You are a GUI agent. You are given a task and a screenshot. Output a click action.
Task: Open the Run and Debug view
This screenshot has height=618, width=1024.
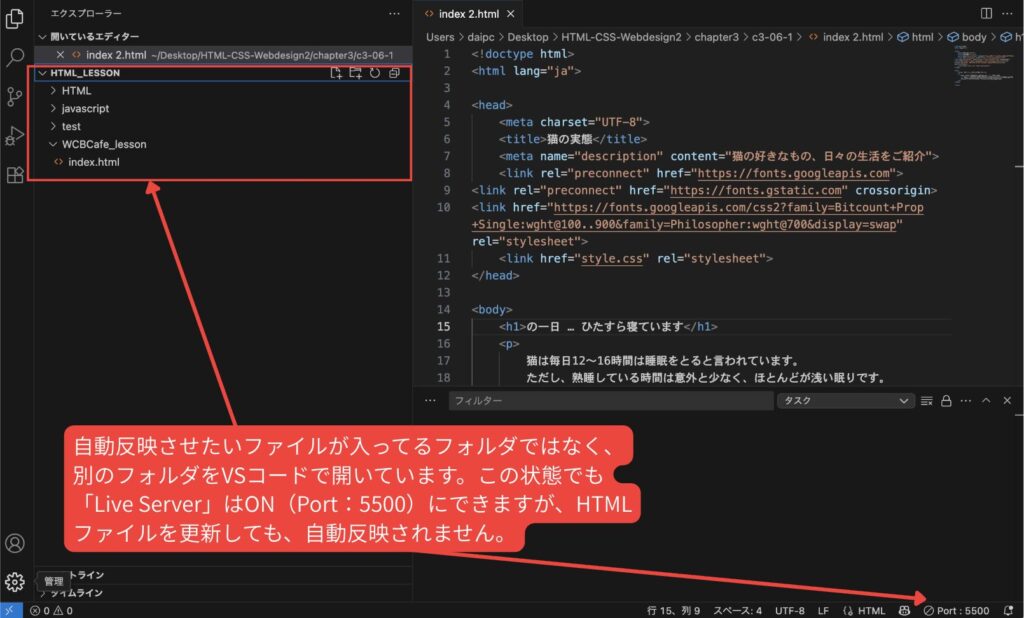[15, 135]
